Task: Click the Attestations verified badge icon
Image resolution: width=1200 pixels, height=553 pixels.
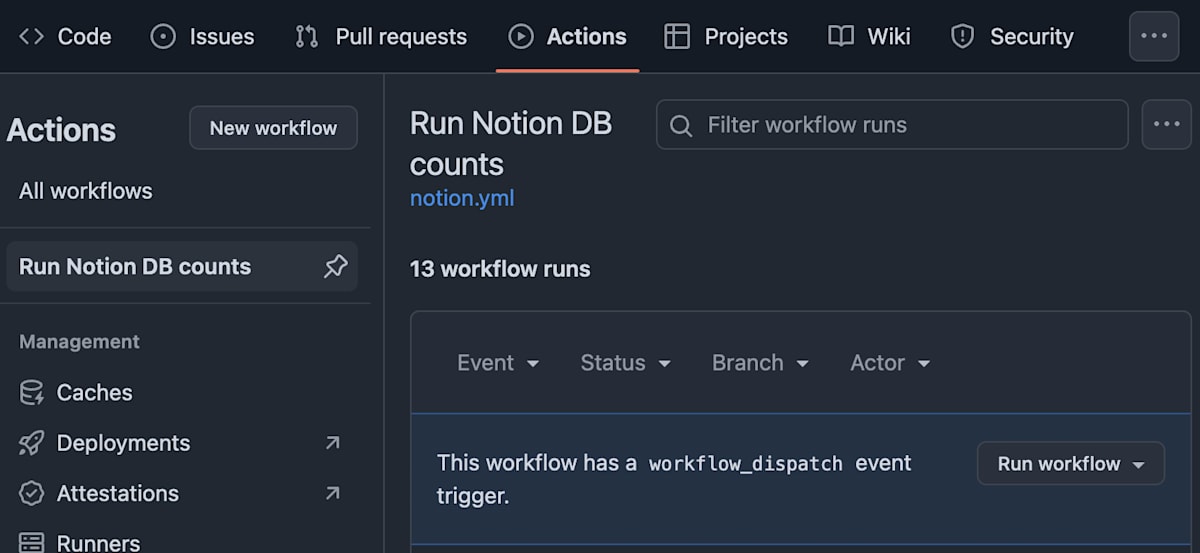Action: click(32, 493)
